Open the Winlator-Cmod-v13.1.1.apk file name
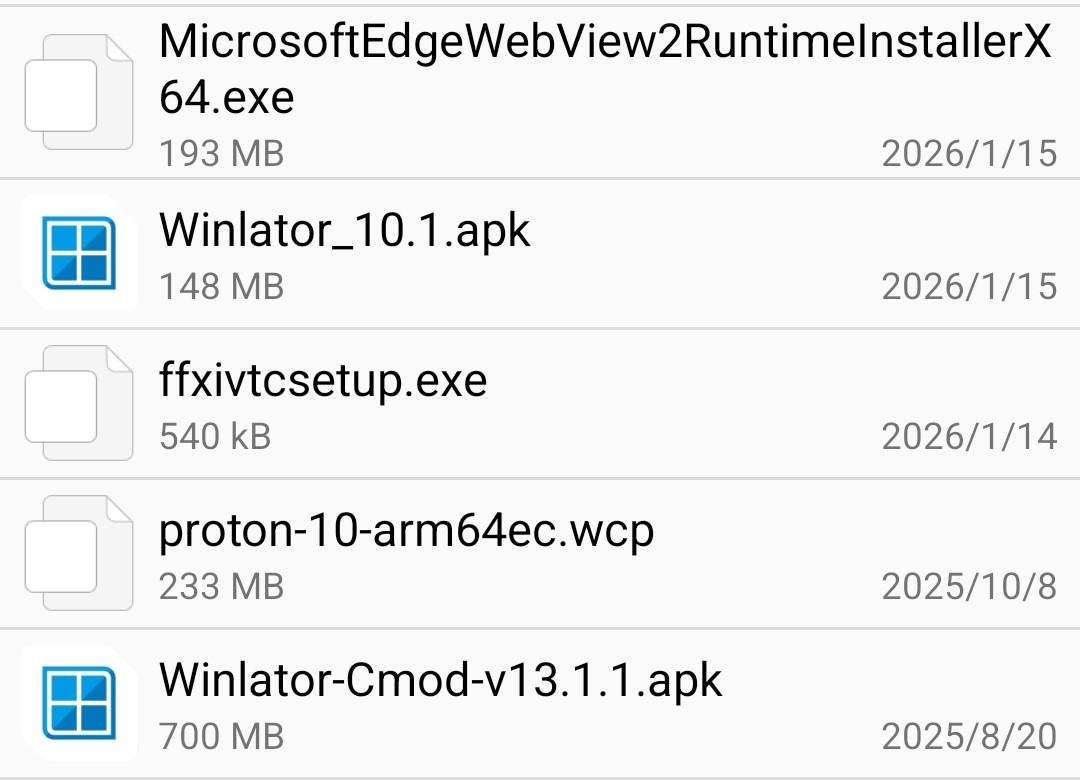Screen dimensions: 1080x780 click(x=440, y=681)
